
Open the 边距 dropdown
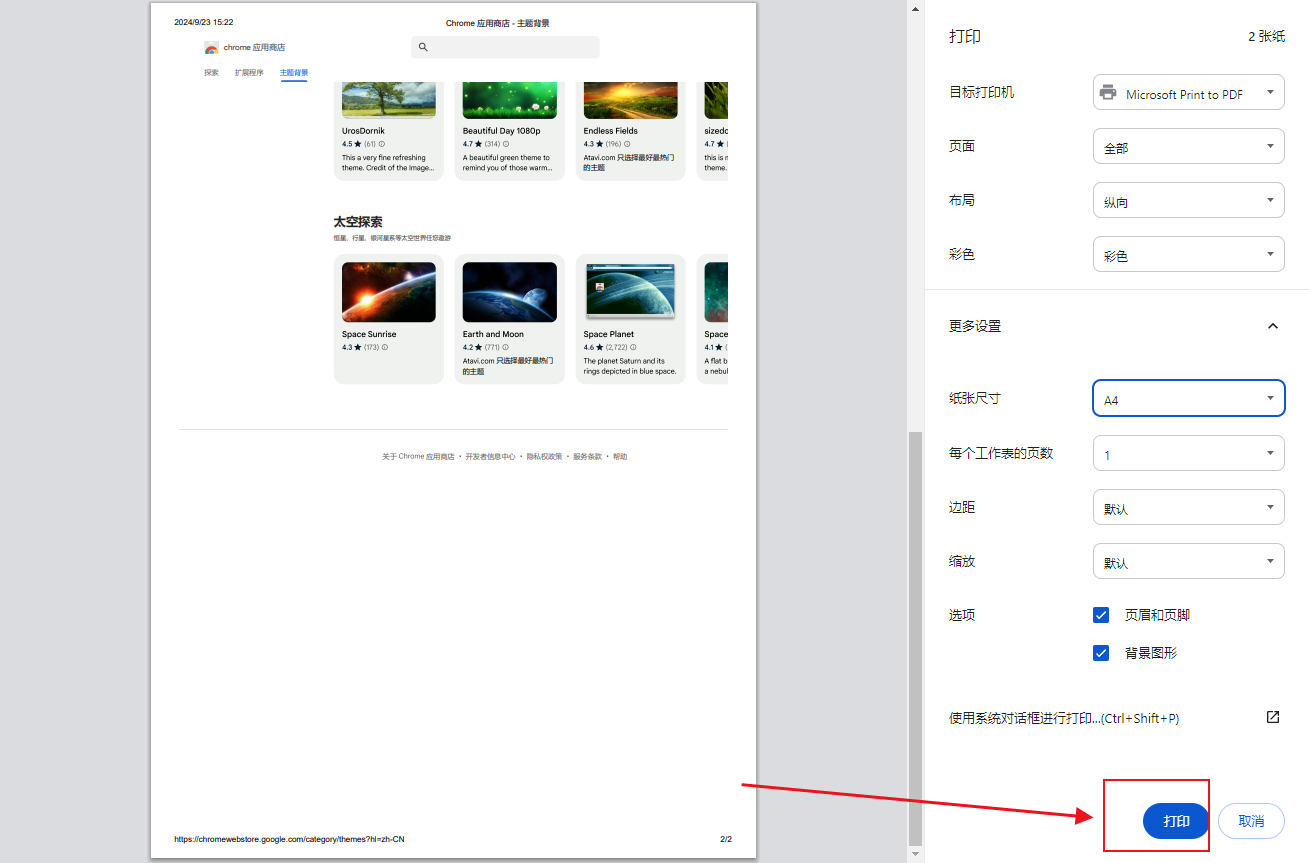click(x=1189, y=508)
